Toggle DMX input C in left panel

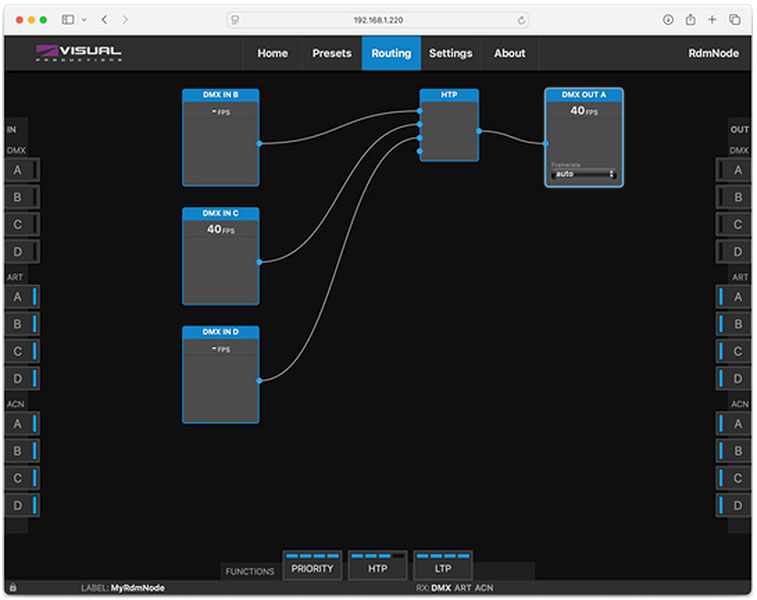click(21, 225)
